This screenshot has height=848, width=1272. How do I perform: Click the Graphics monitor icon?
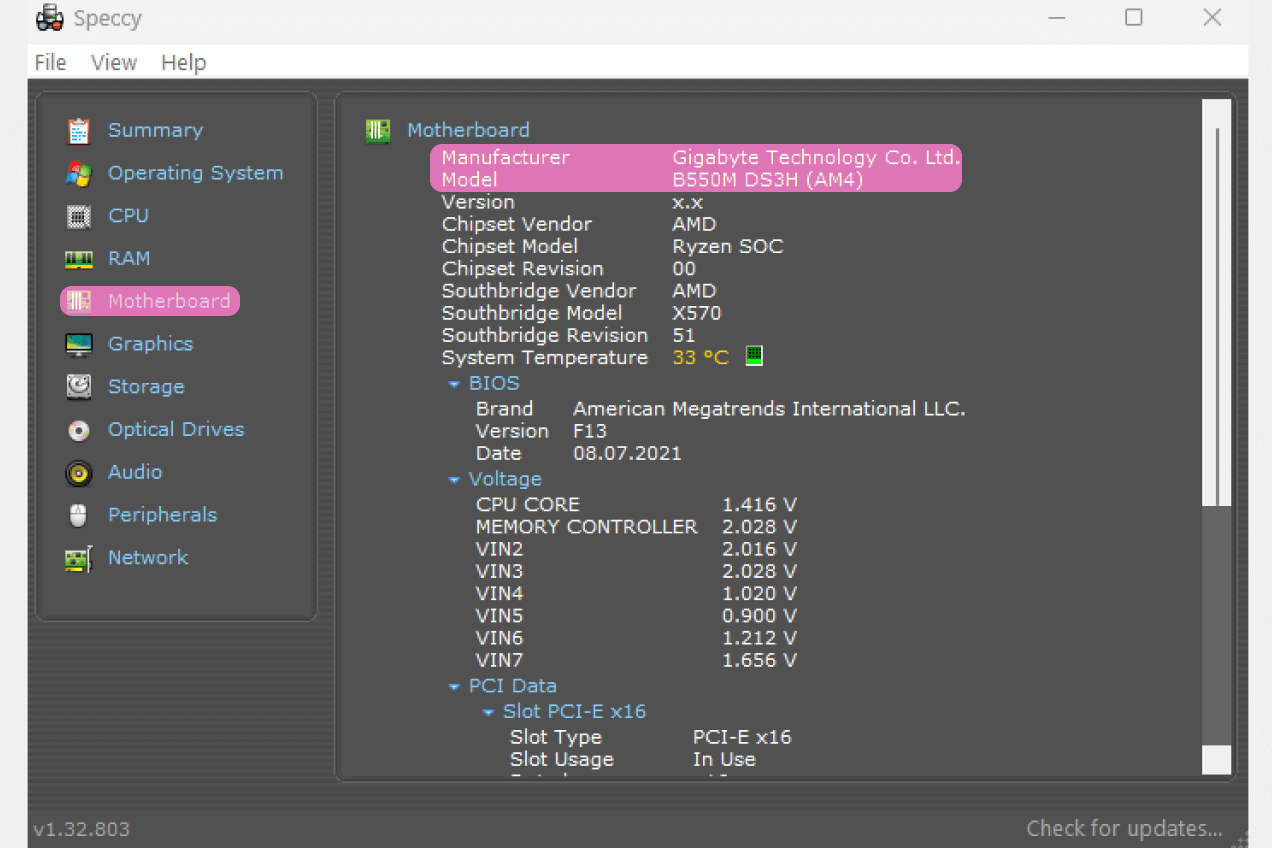tap(79, 345)
